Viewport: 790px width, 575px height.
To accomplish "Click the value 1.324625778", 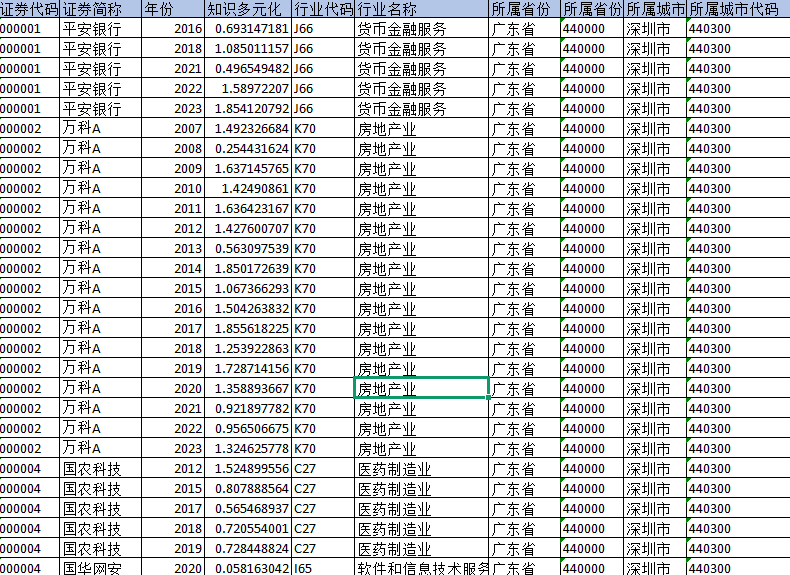I will [252, 449].
